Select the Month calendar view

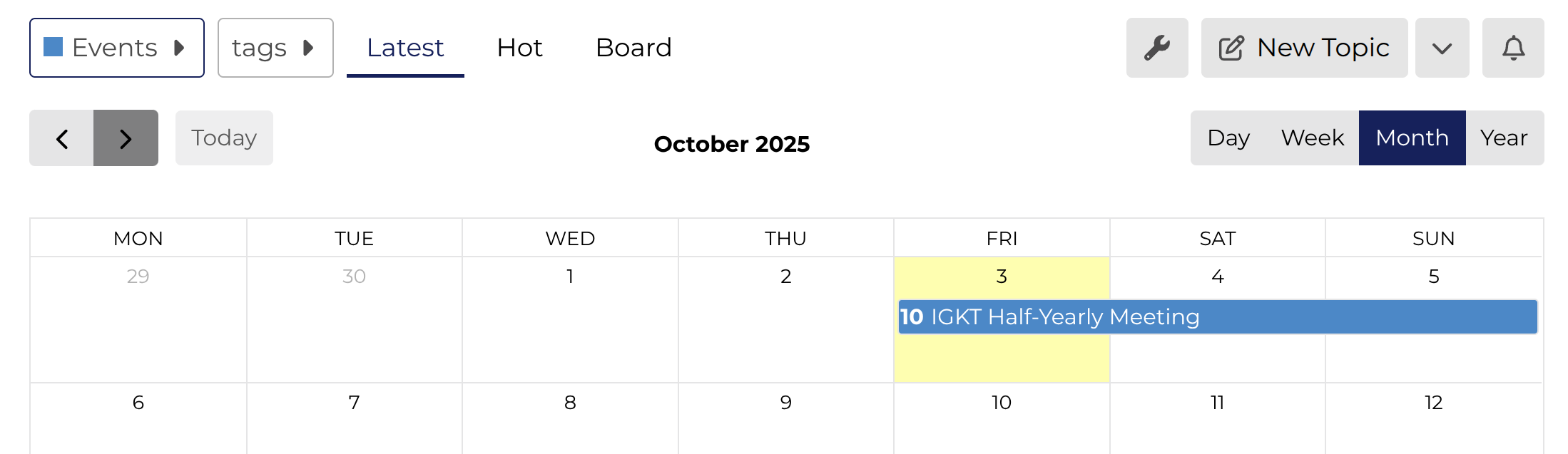(1412, 138)
